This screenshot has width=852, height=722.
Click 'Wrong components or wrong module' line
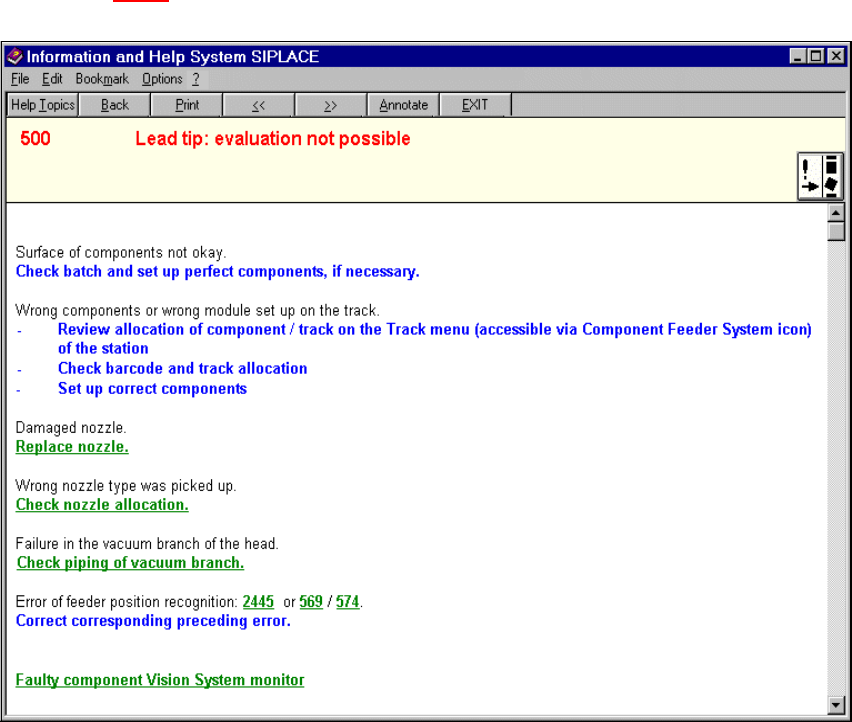tap(197, 311)
